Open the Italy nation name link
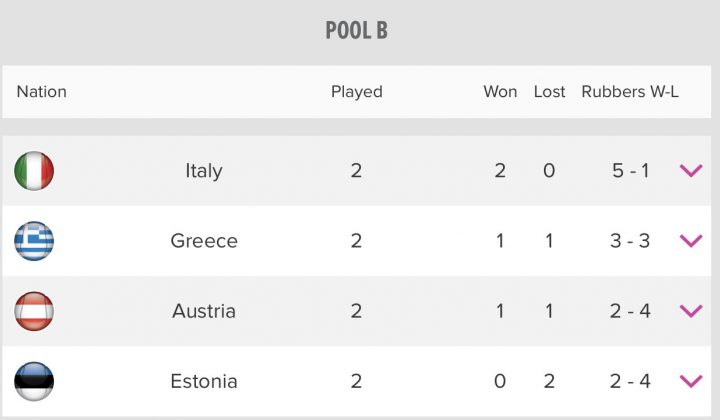 [204, 171]
